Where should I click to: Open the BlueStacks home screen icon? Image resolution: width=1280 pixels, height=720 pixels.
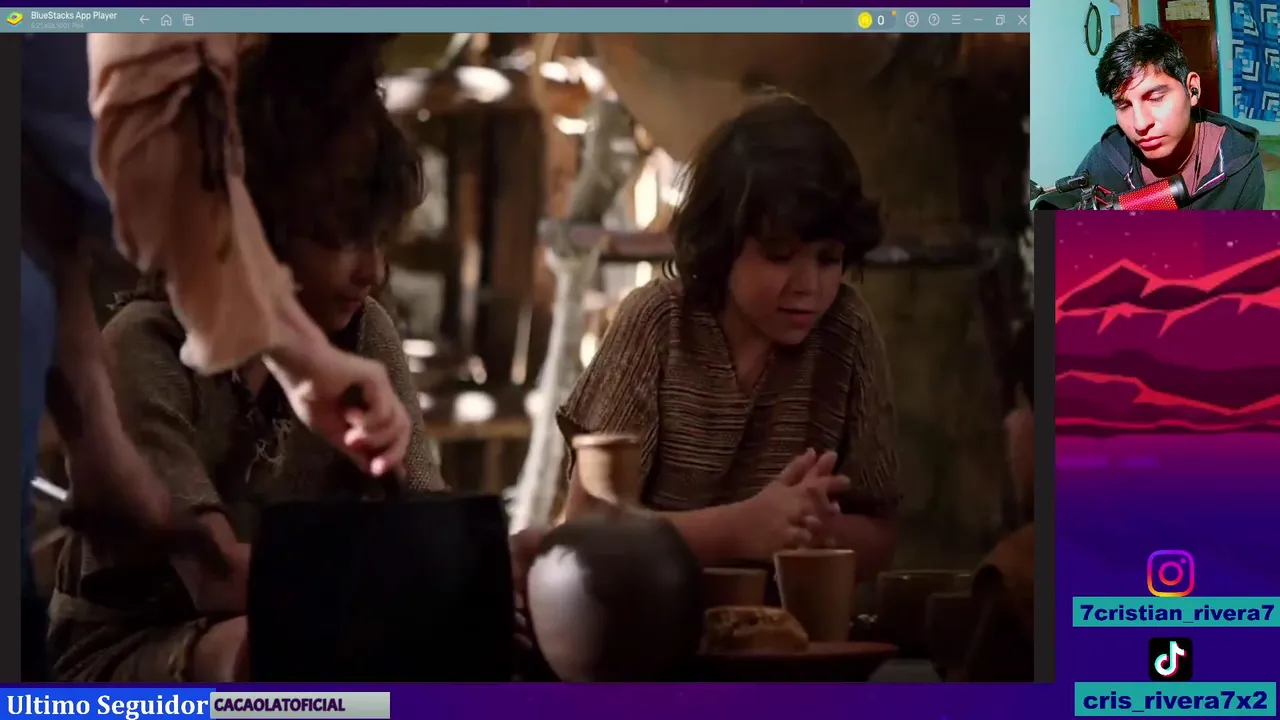[x=166, y=20]
